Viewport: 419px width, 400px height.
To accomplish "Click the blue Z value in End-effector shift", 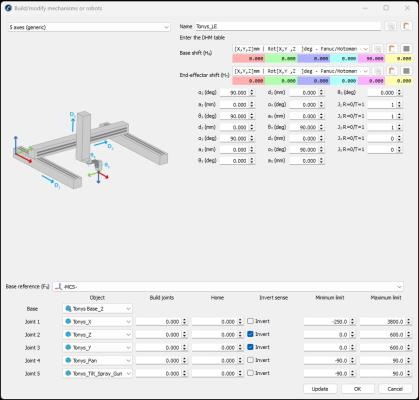I will click(314, 81).
